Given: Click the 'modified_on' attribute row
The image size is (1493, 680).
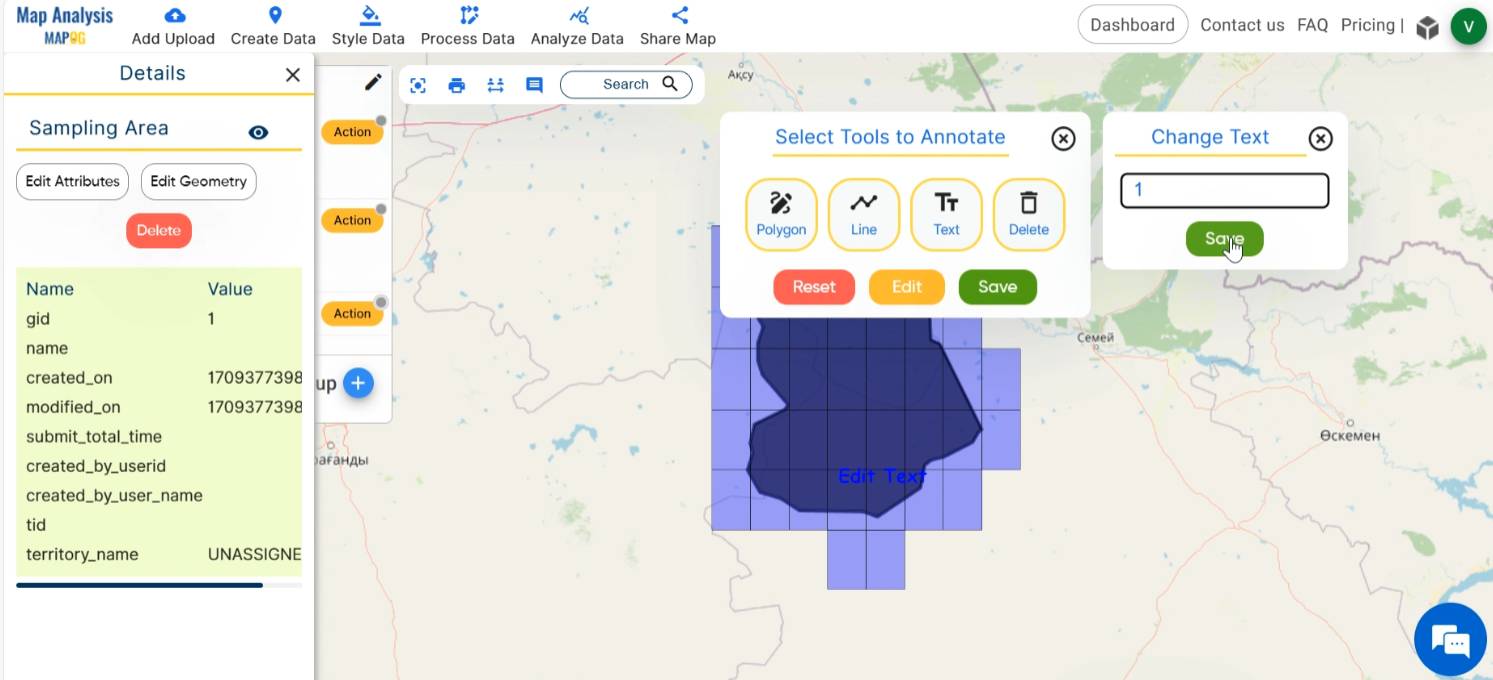Looking at the screenshot, I should pyautogui.click(x=159, y=407).
